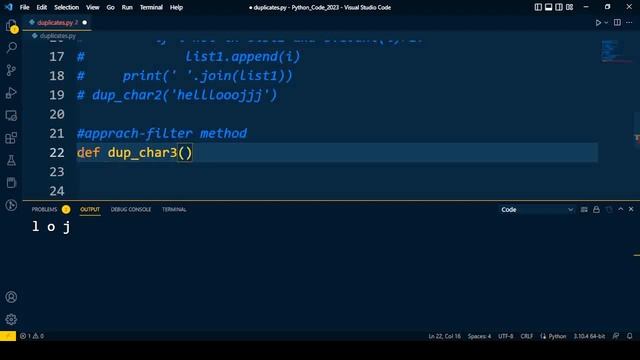Click the remote window status indicator
Screen dimensions: 640x360
[8, 336]
